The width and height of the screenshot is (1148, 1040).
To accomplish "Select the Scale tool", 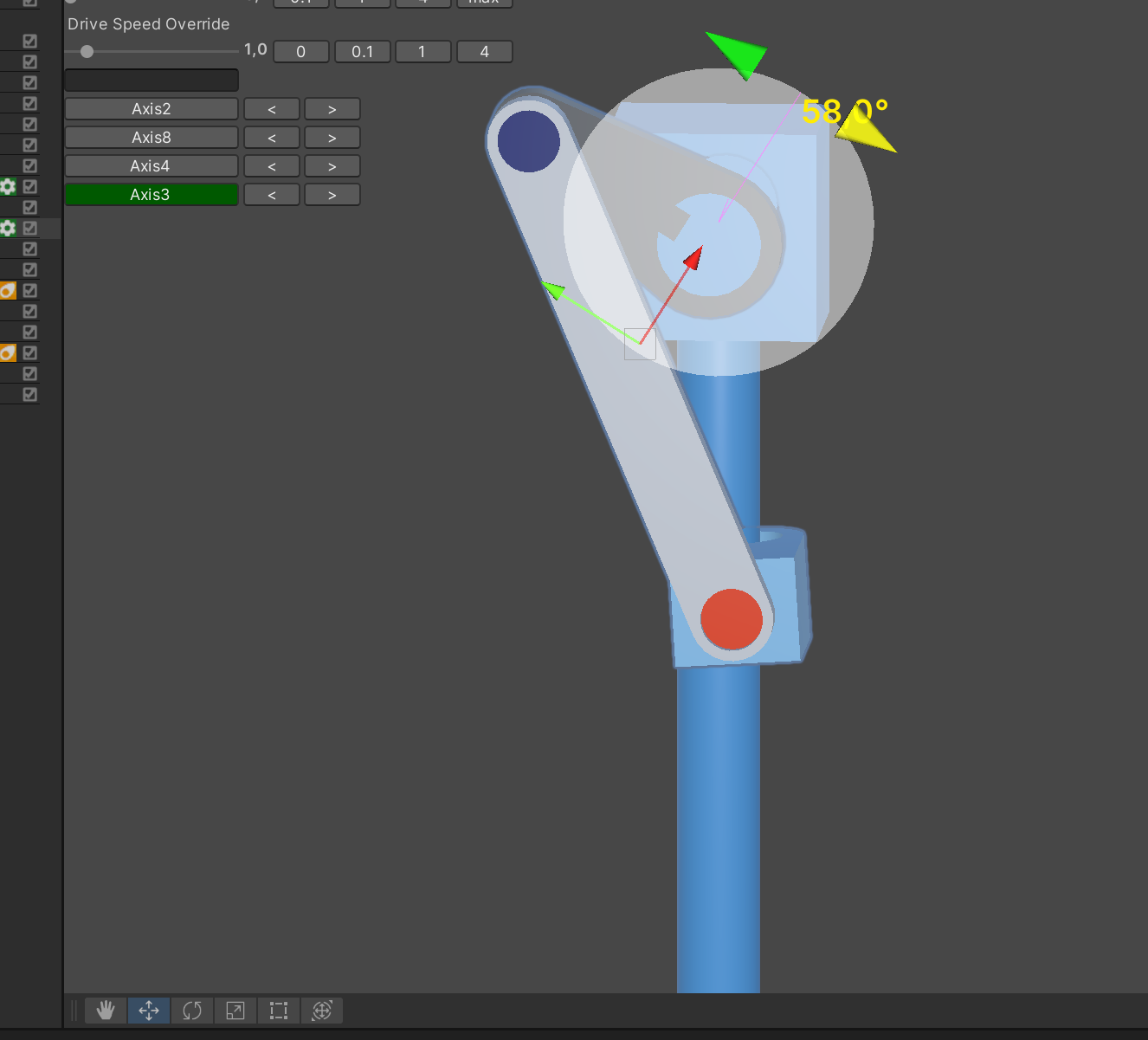I will 235,1011.
